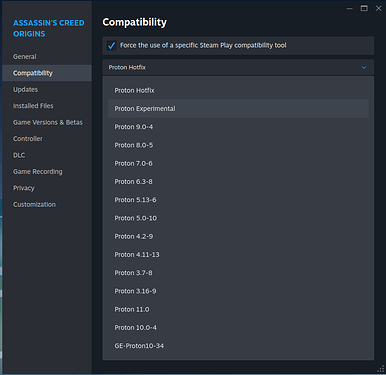The image size is (386, 375).
Task: Select Proton 11.0 option
Action: (x=238, y=309)
